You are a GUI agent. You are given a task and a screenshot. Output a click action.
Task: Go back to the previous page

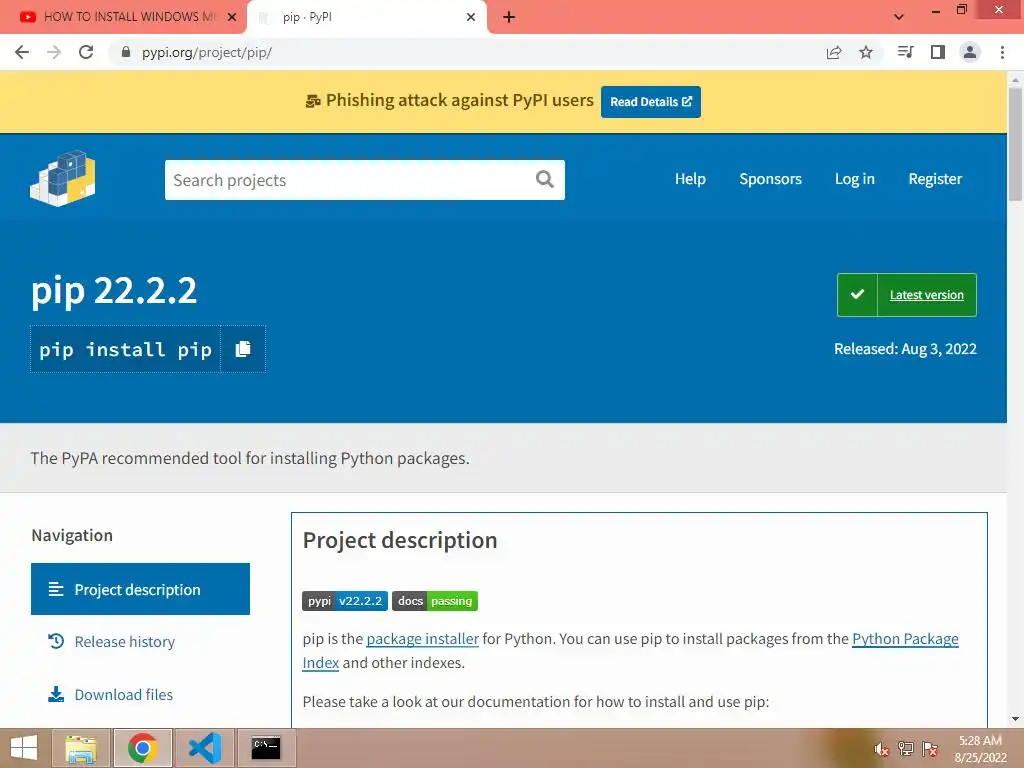tap(22, 52)
